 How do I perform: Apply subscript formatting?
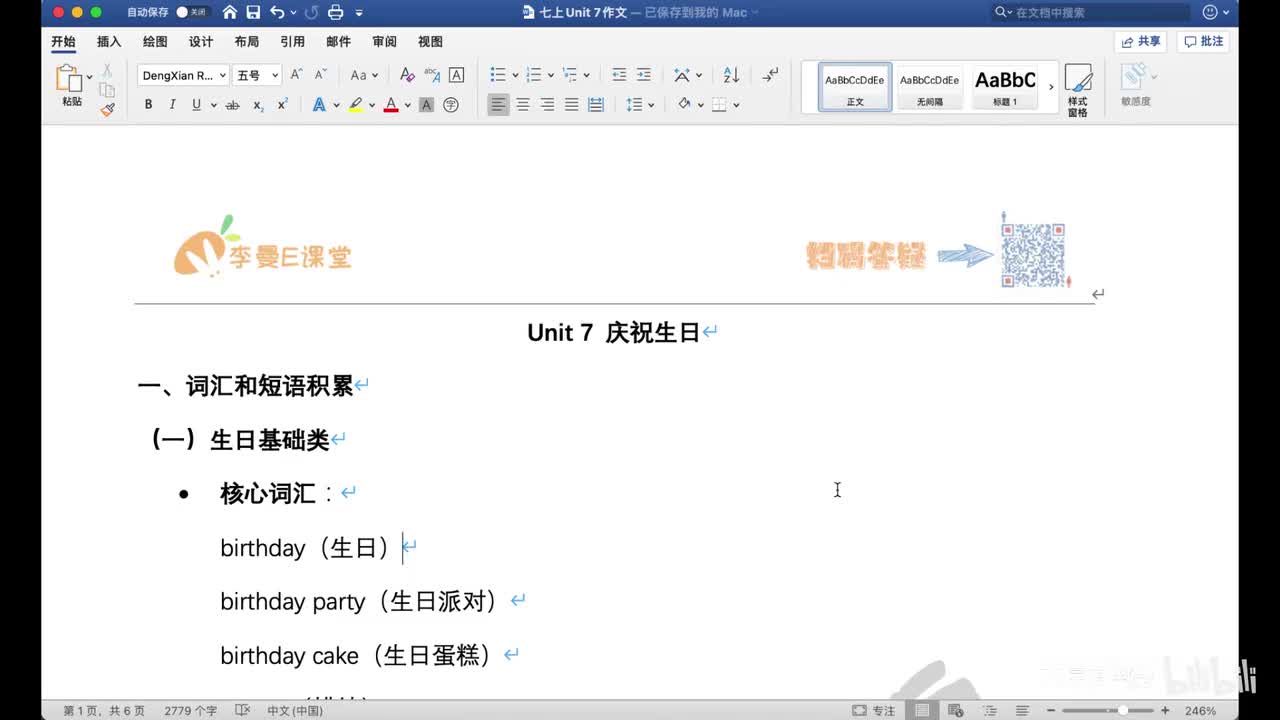click(258, 105)
